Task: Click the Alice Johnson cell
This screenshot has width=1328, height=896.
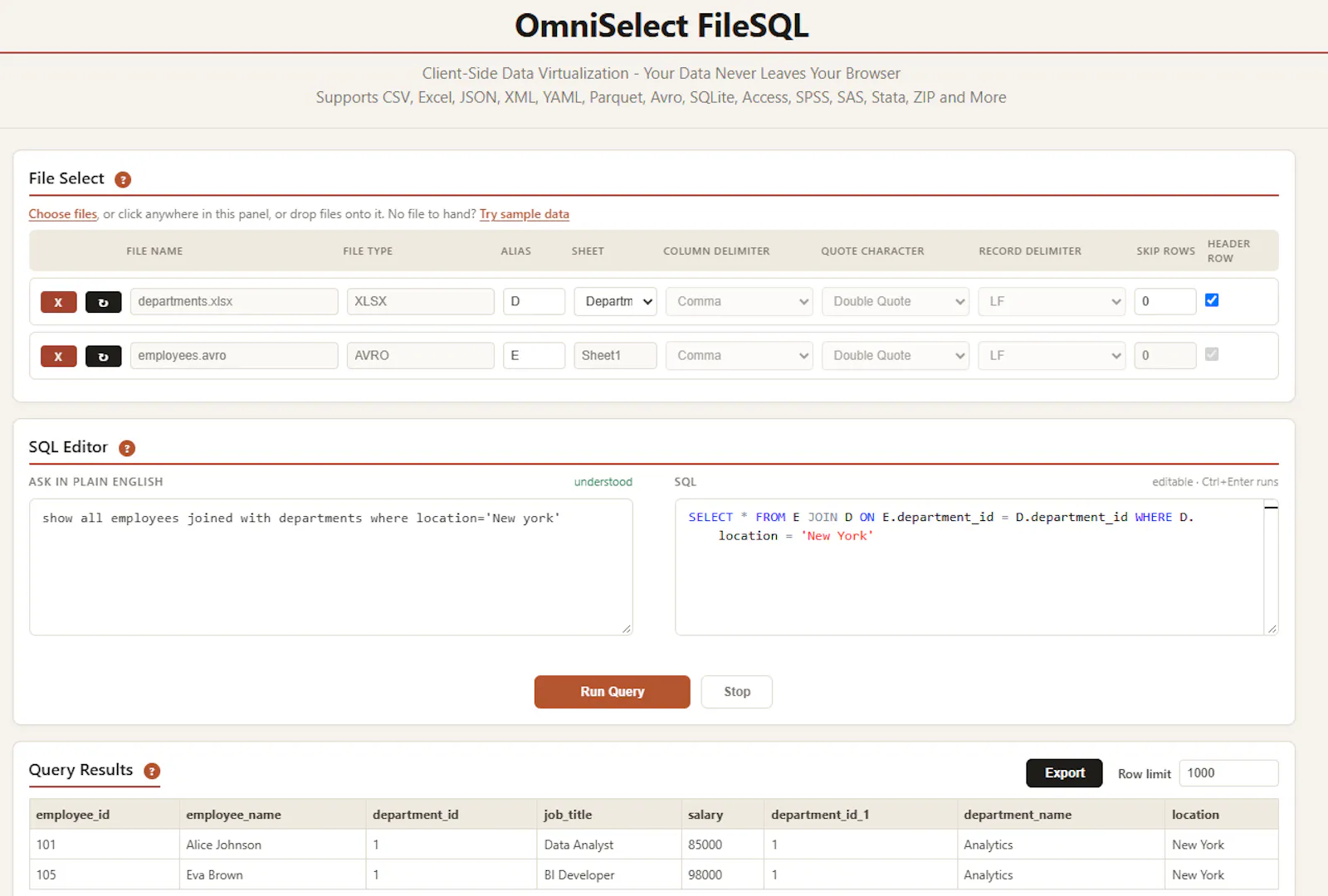Action: [272, 845]
